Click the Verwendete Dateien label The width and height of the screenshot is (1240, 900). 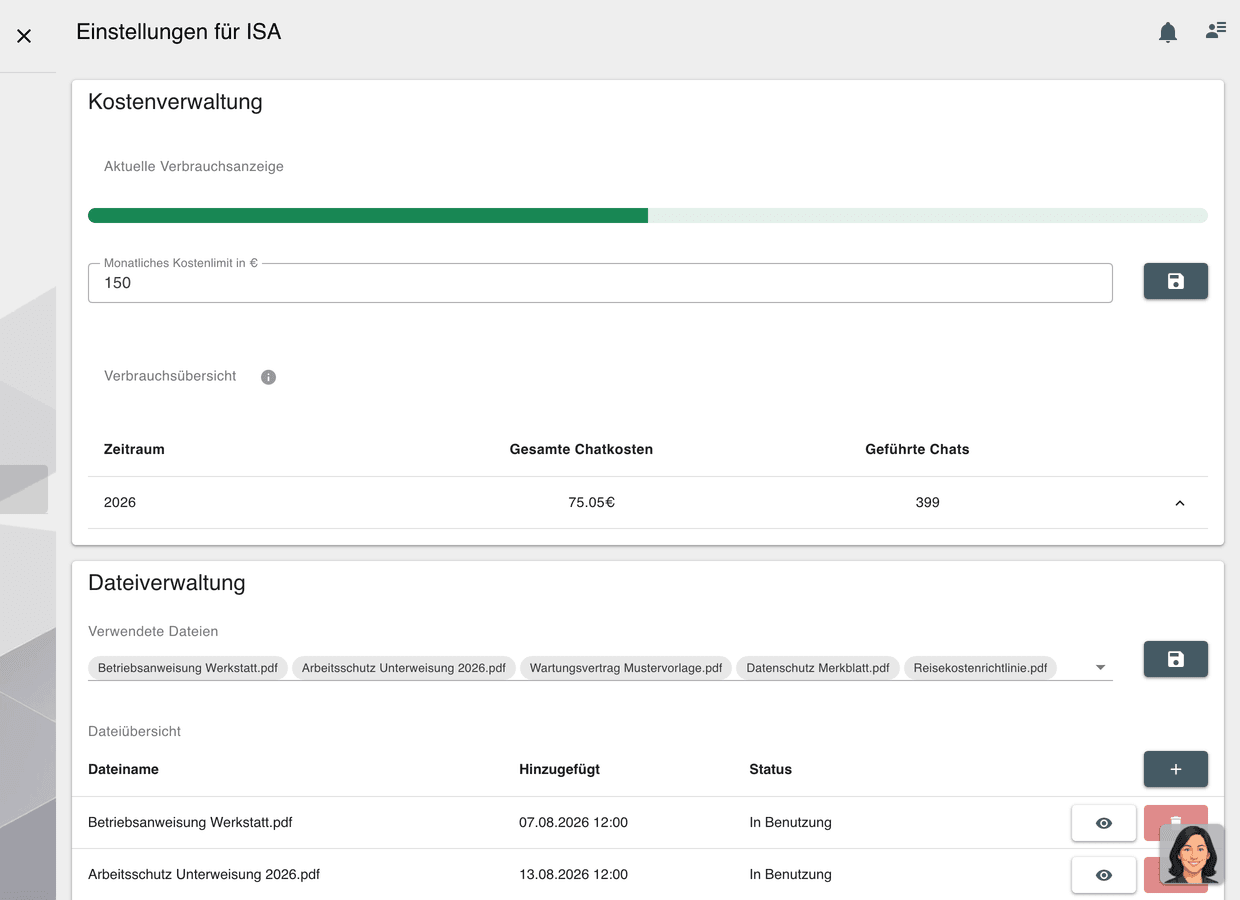(153, 631)
